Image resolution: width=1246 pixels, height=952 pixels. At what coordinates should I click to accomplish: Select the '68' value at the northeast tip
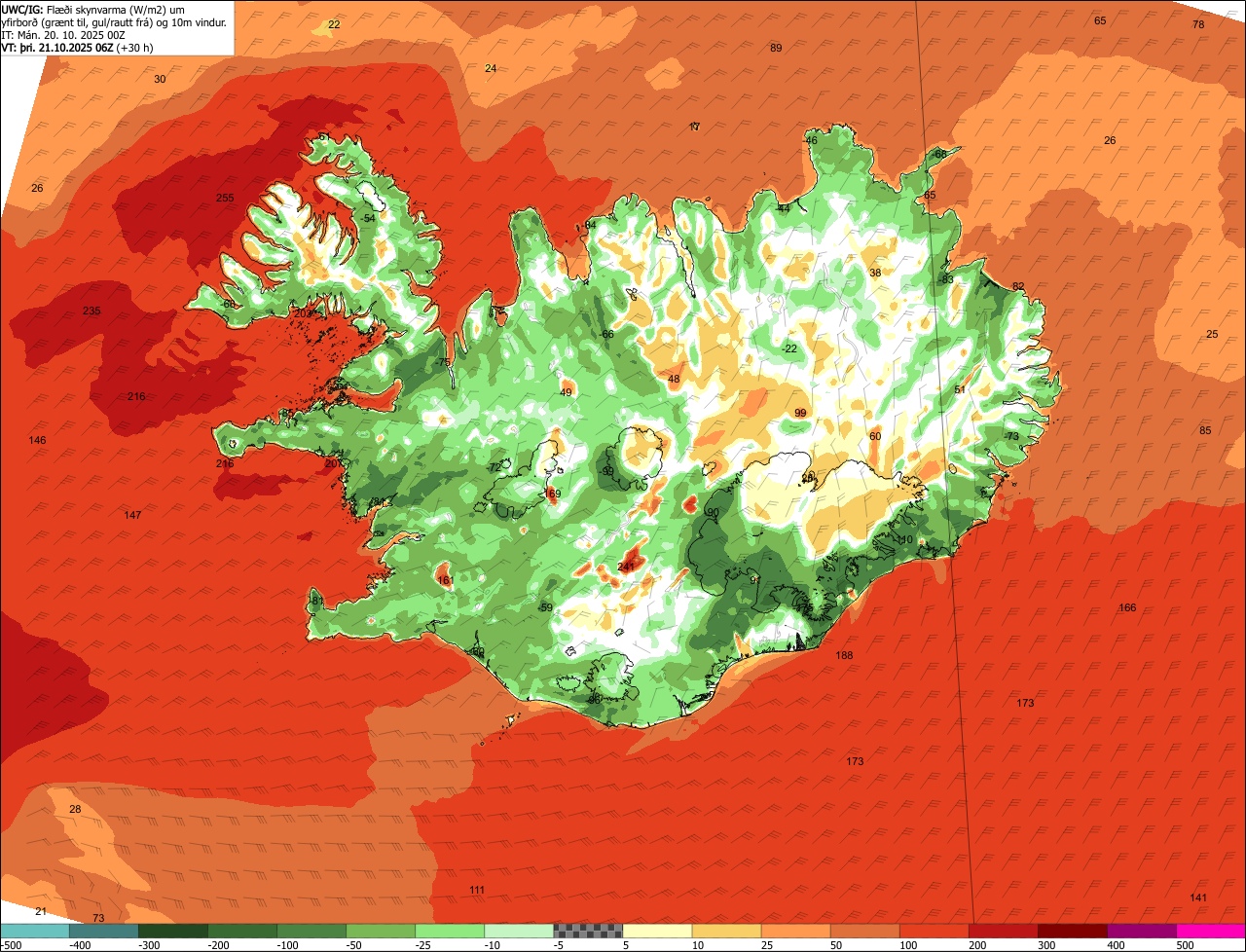tap(940, 154)
